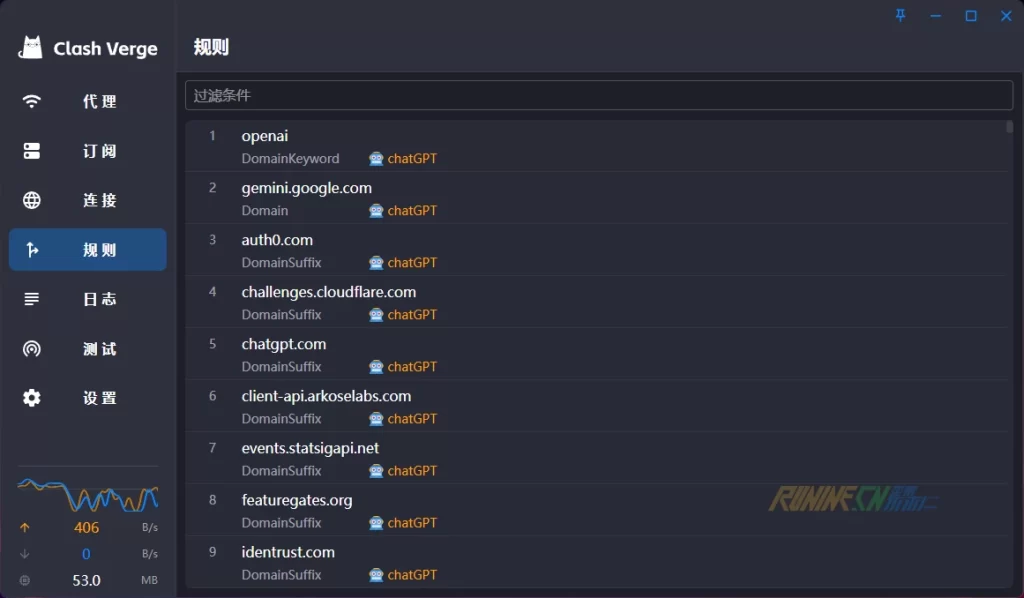Open the 代理 menu item
The height and width of the screenshot is (598, 1024).
pyautogui.click(x=99, y=101)
